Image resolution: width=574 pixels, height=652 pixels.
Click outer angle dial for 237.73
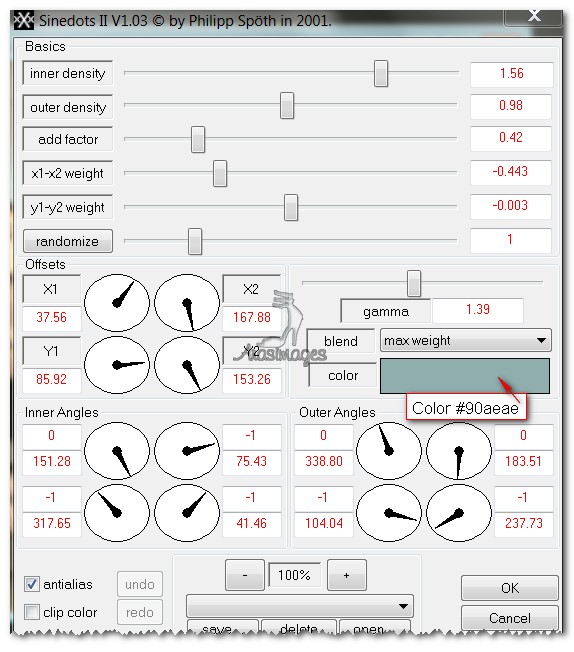pyautogui.click(x=459, y=513)
